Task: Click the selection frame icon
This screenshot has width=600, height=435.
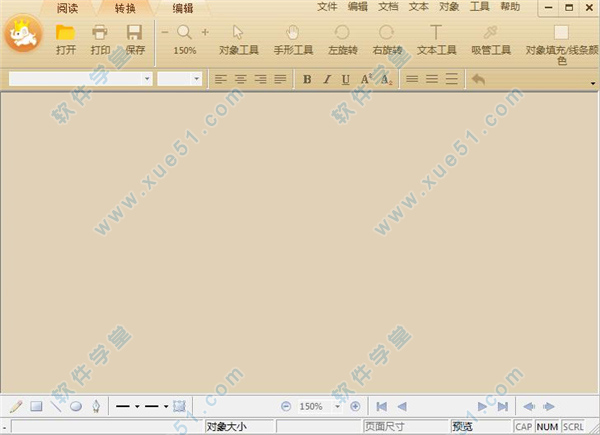Action: coord(179,406)
